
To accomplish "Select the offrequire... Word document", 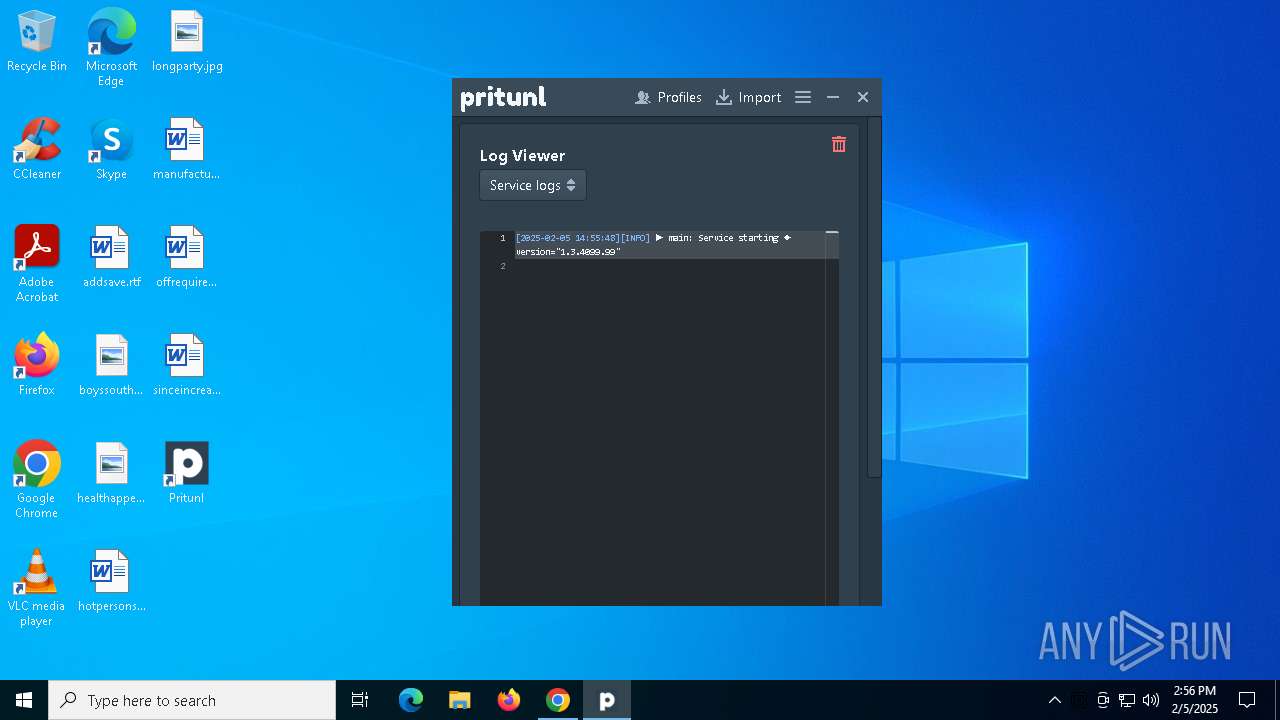I will (x=186, y=258).
